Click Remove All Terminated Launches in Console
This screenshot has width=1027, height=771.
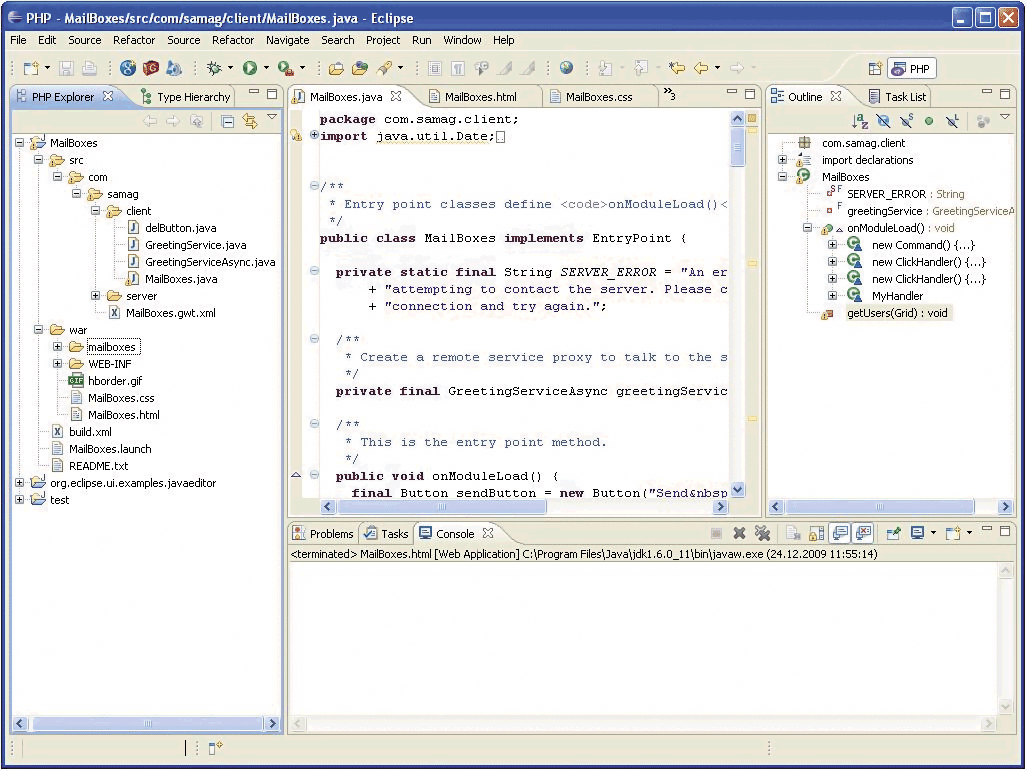[x=763, y=534]
